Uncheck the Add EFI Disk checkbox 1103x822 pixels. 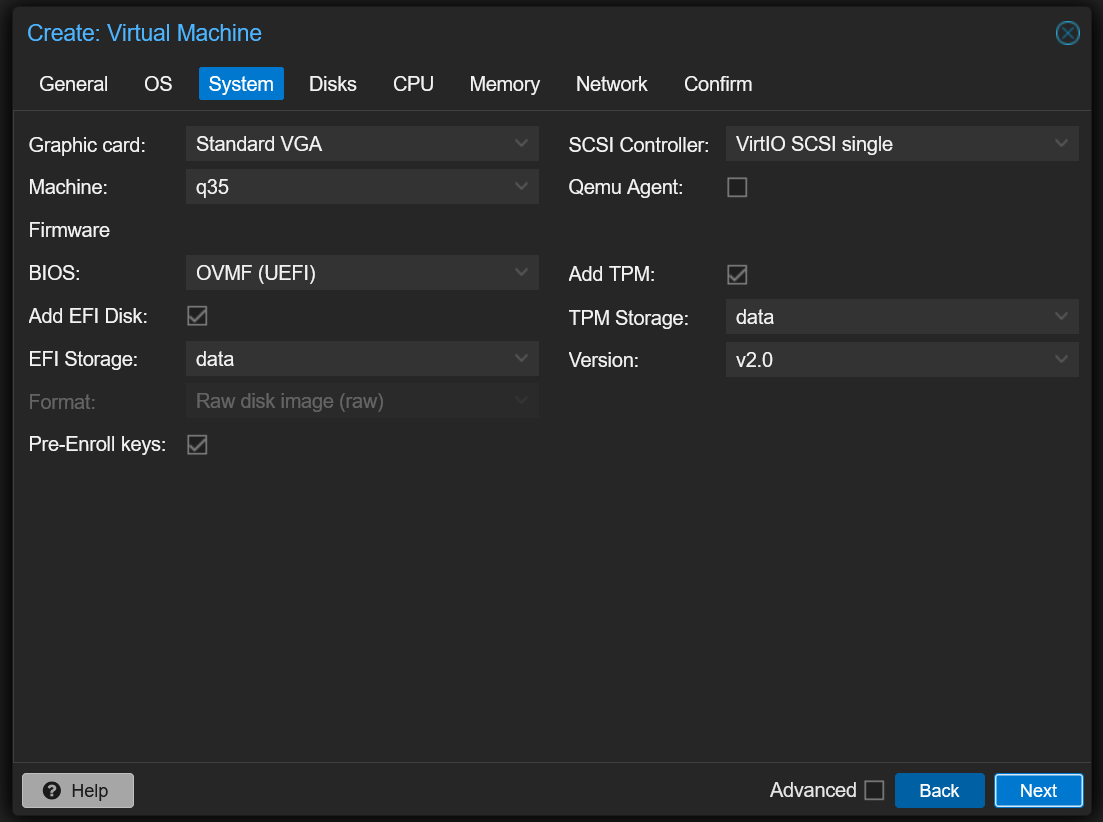(x=197, y=316)
